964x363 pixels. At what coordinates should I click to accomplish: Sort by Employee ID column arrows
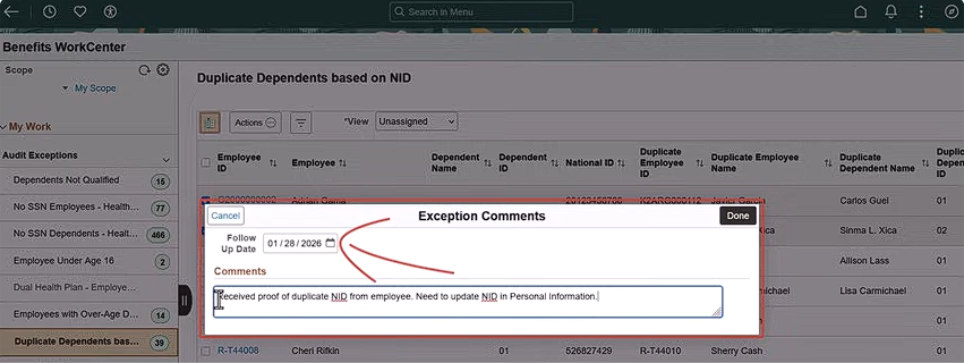click(x=273, y=163)
